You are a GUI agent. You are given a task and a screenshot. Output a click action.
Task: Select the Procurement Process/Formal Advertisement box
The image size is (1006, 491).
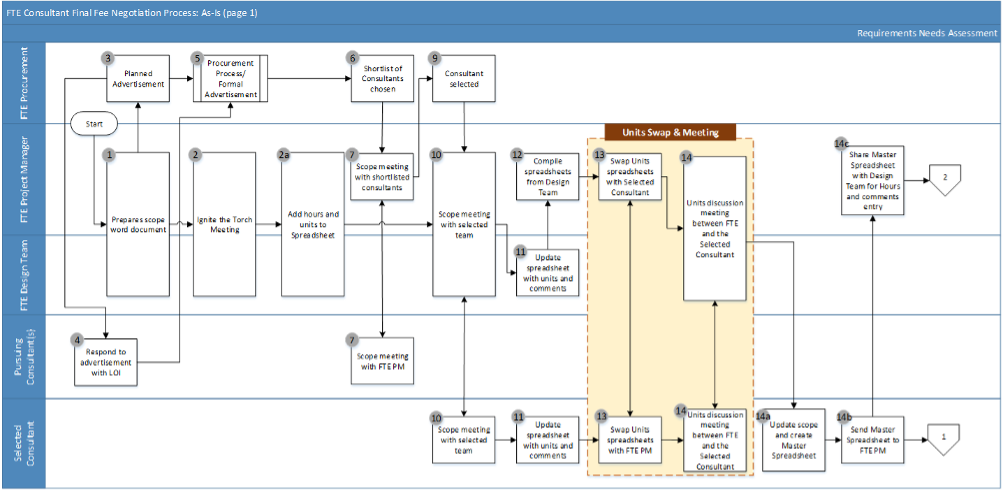[229, 79]
